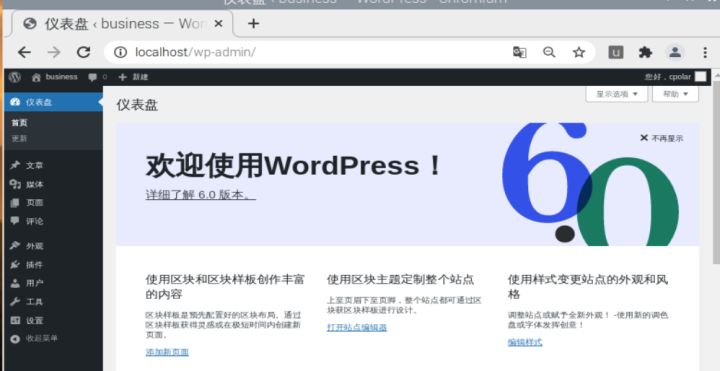Open the 详细了解 6.0 版本 link
Screen dimensions: 720x371
point(200,195)
